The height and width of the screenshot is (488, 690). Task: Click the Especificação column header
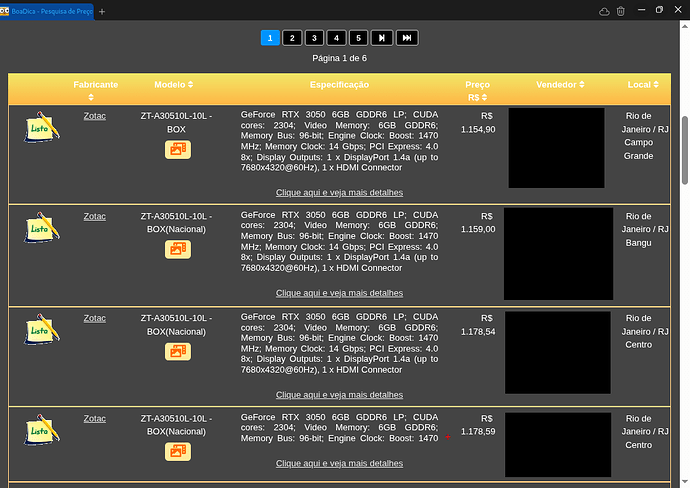(x=339, y=84)
